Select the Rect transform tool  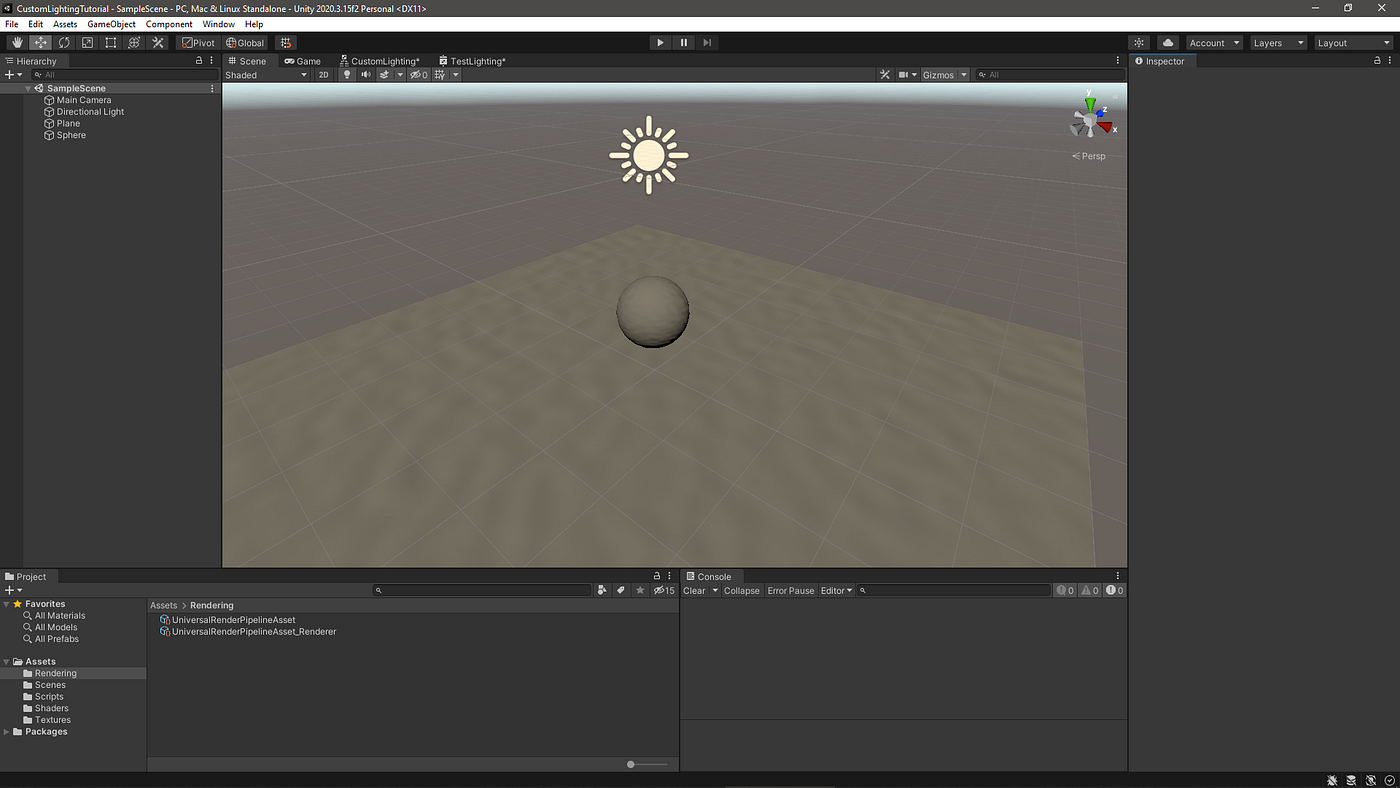pyautogui.click(x=111, y=43)
